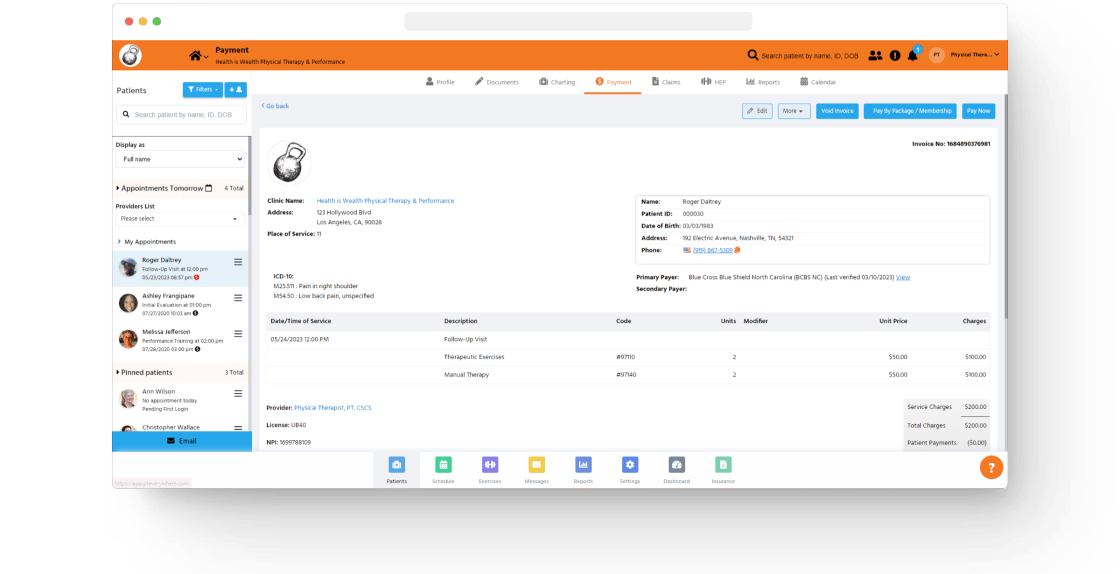Open Insurance in bottom navigation bar
The width and height of the screenshot is (1120, 574).
click(x=723, y=470)
